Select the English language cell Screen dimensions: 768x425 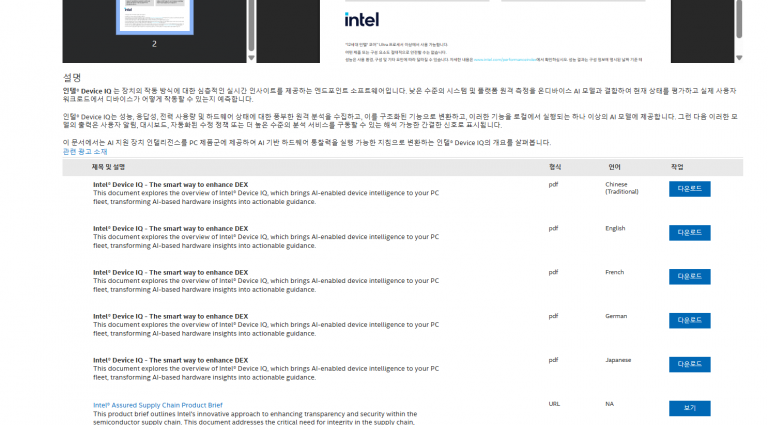[x=615, y=228]
